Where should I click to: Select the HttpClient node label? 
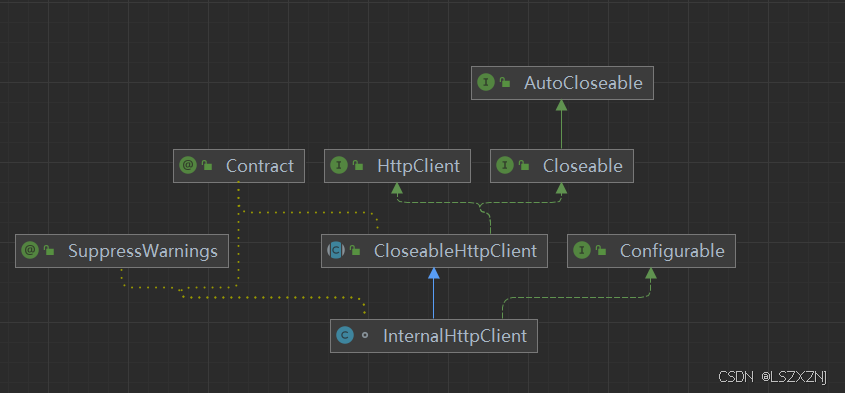coord(418,166)
